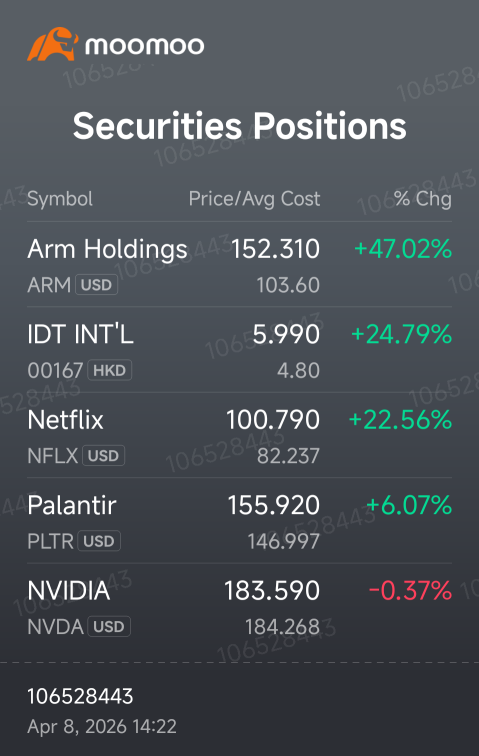Click the USD badge next to PLTR
This screenshot has width=479, height=756.
tap(99, 541)
